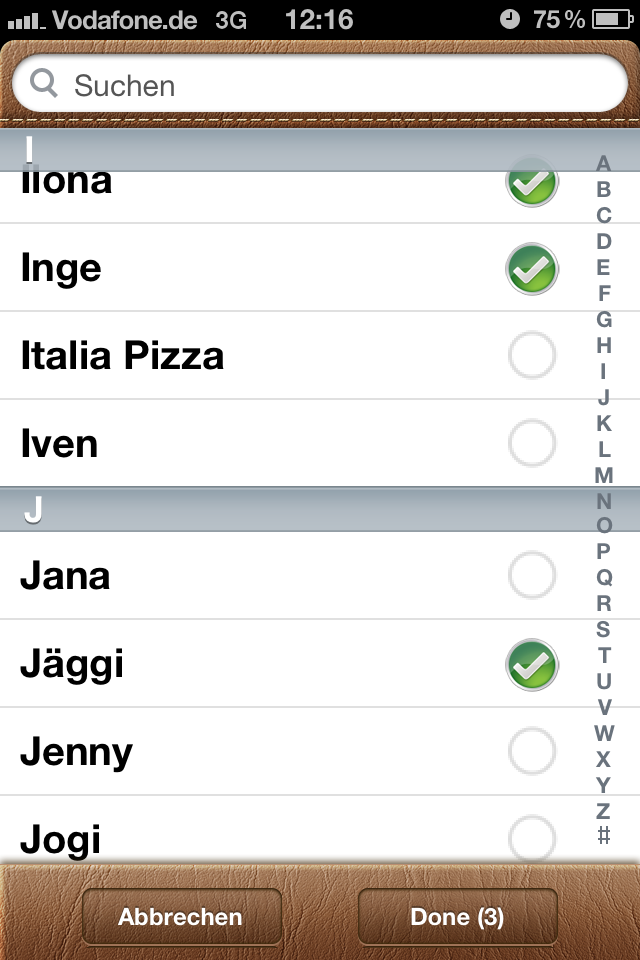640x960 pixels.
Task: Confirm selection with Done (3) button
Action: [457, 917]
